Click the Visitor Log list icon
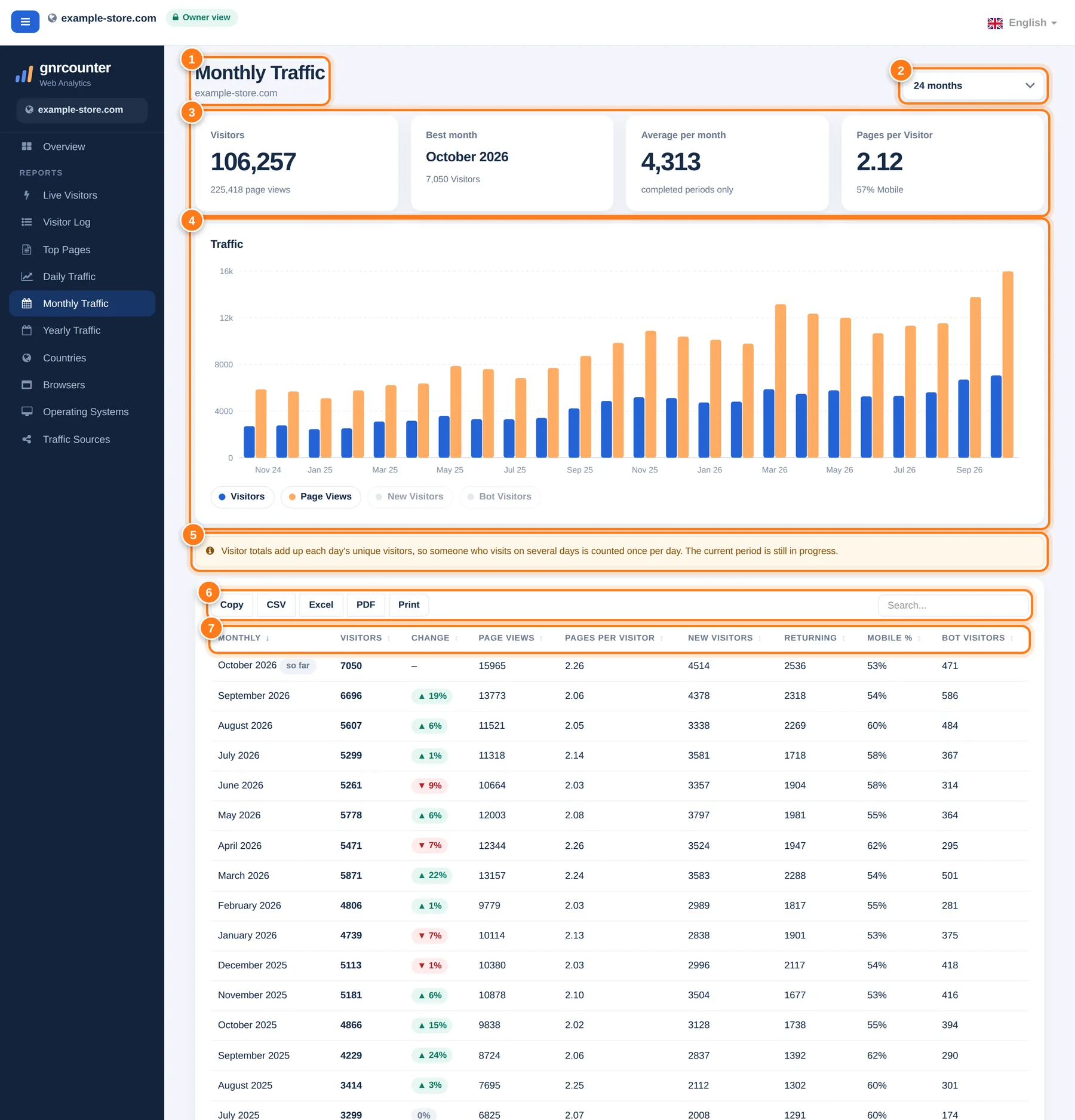The height and width of the screenshot is (1120, 1075). 27,222
